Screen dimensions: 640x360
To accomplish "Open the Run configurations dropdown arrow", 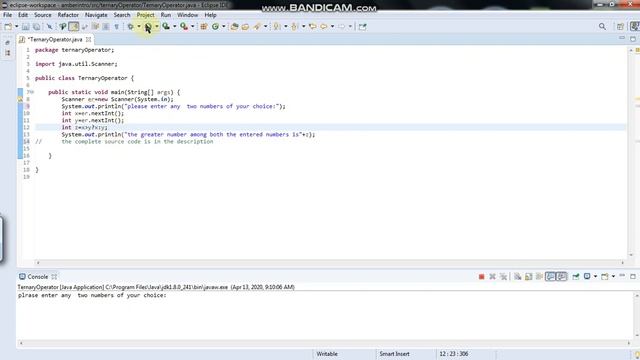I will click(157, 27).
